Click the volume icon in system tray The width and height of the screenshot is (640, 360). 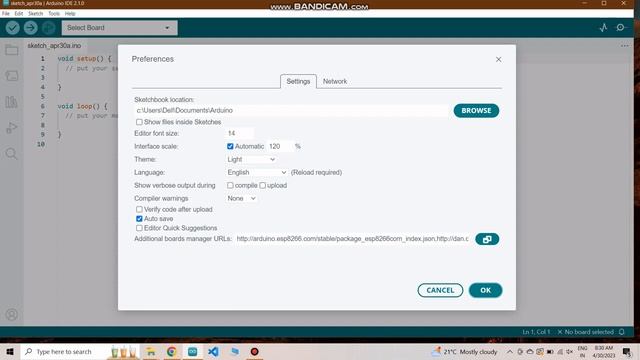coord(569,351)
